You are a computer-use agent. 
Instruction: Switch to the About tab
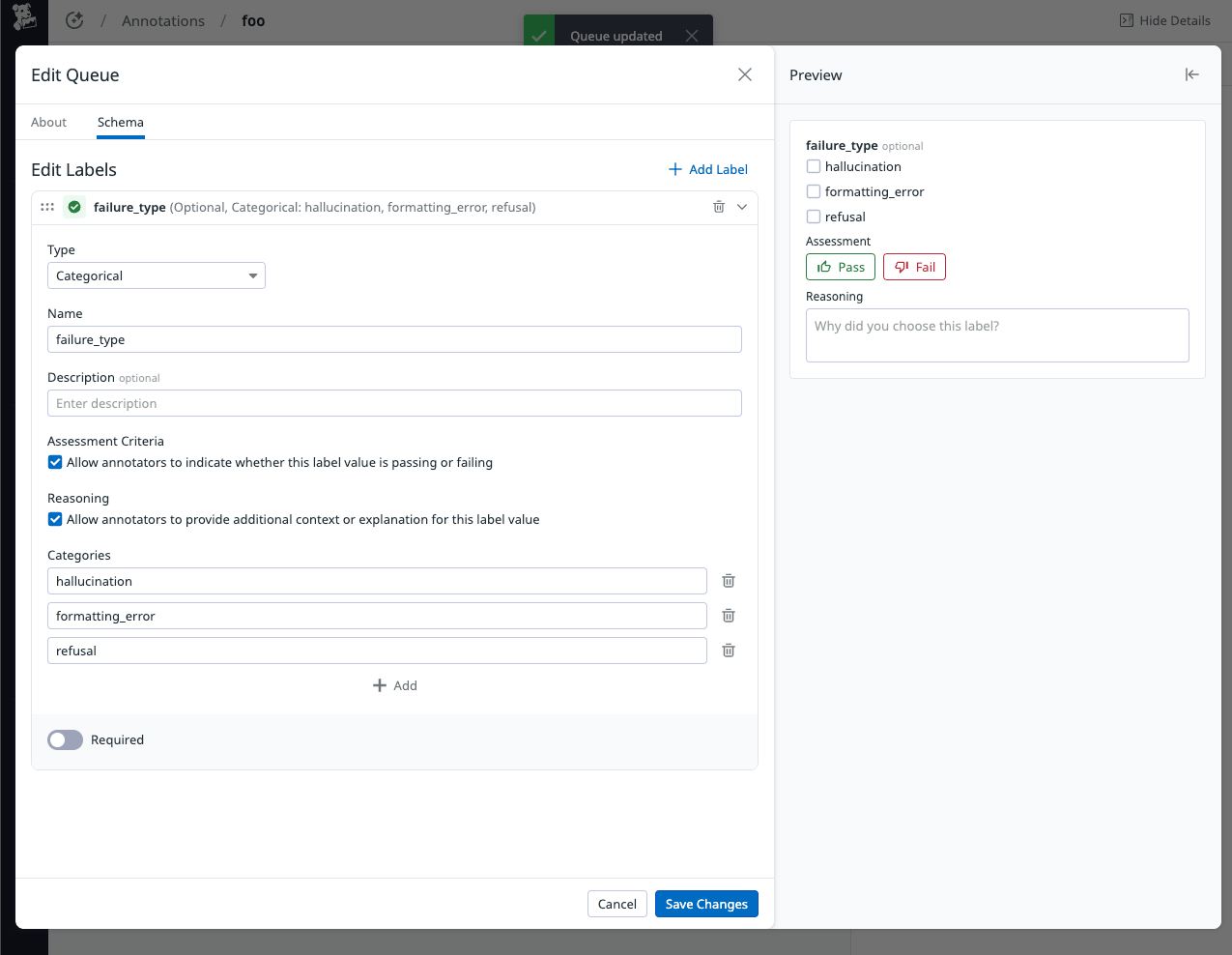48,122
